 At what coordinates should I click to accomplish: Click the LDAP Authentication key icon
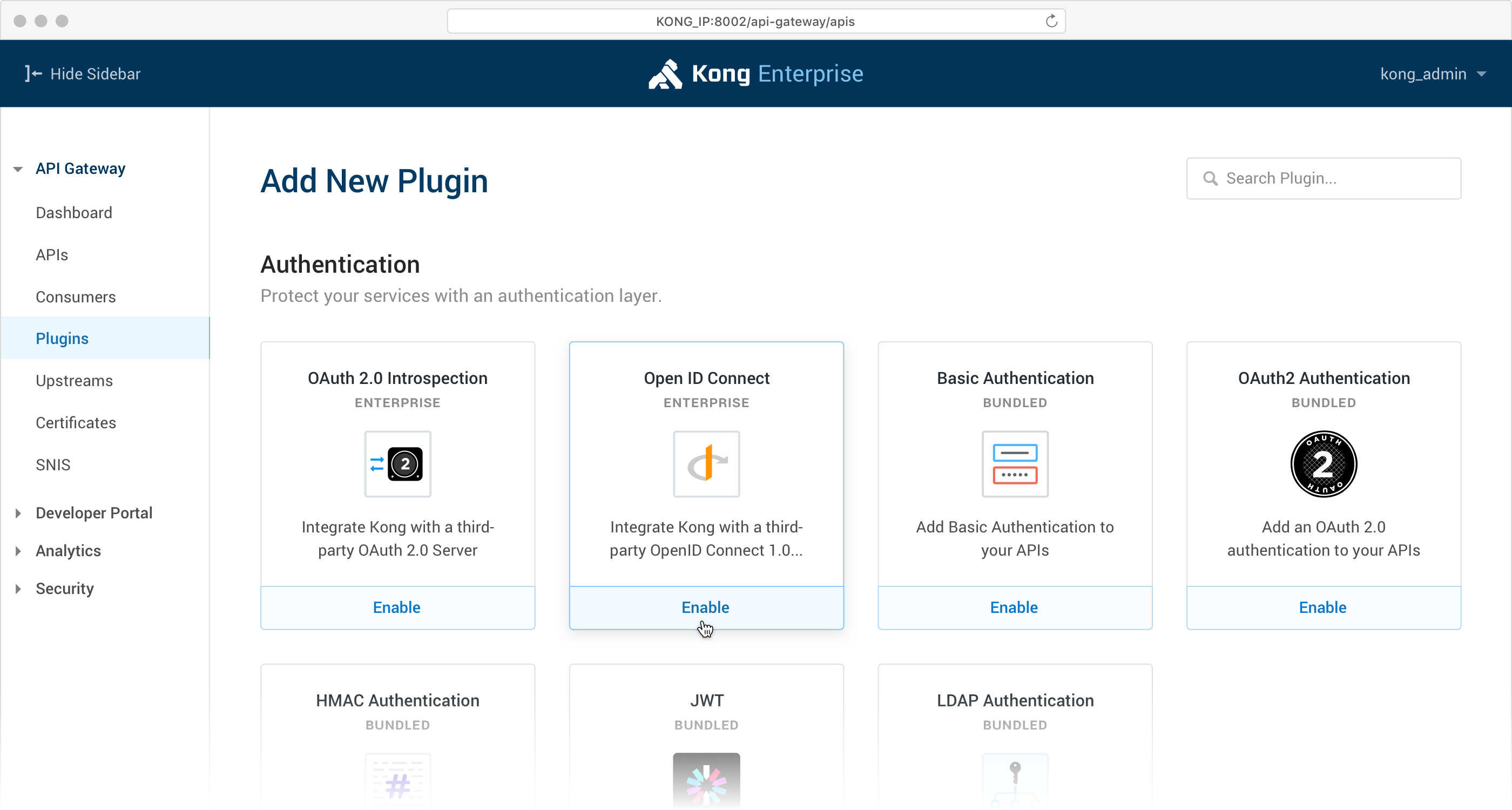pos(1015,781)
